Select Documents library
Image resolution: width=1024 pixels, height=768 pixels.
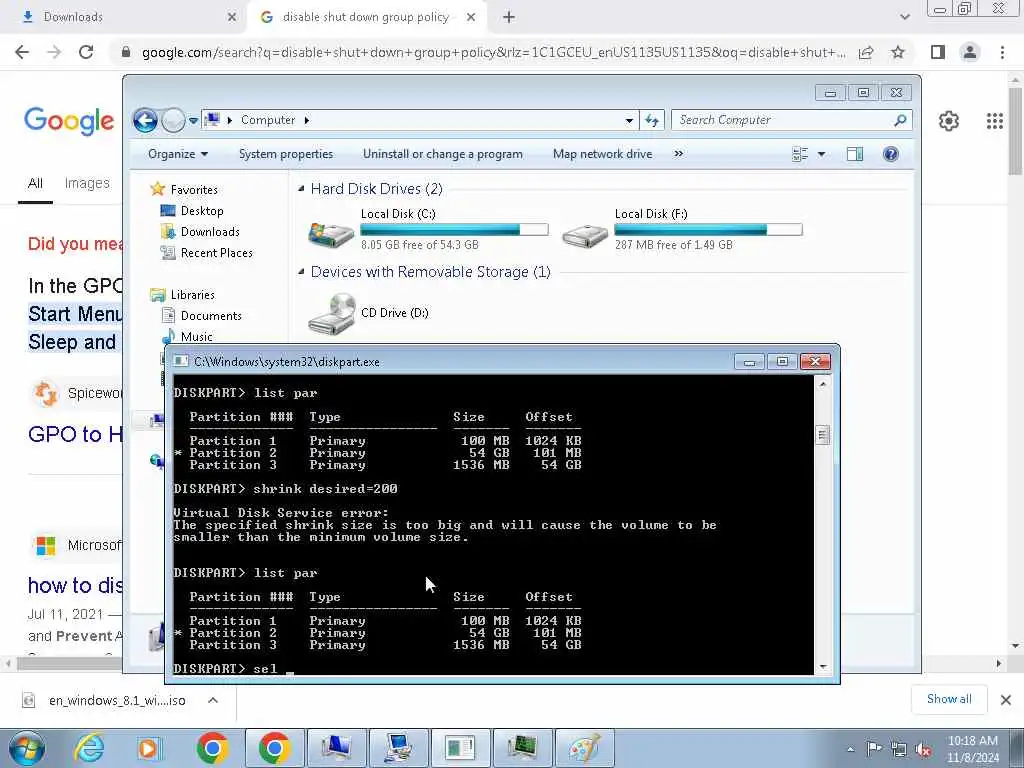[211, 315]
